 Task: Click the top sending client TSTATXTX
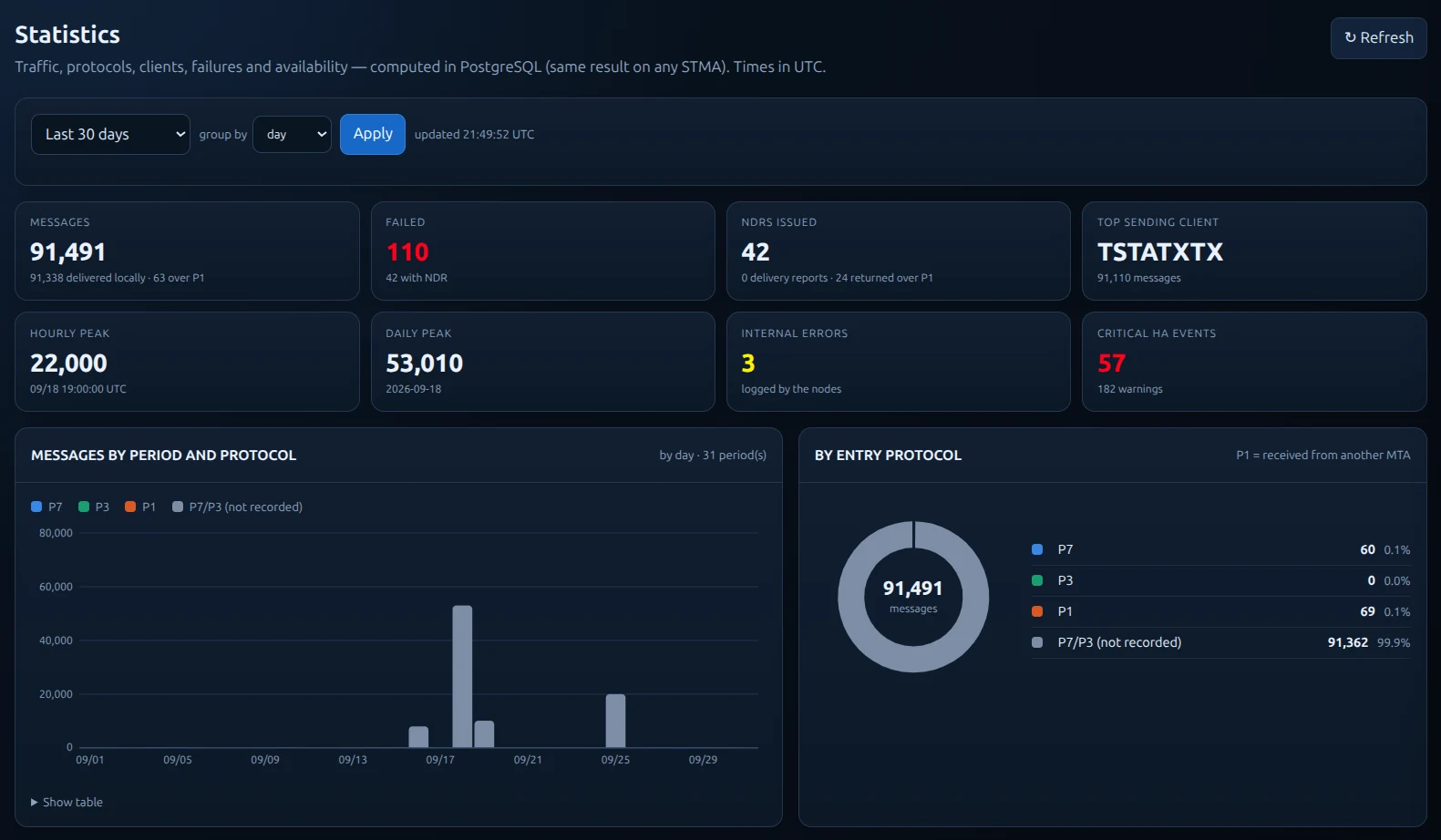pyautogui.click(x=1160, y=252)
